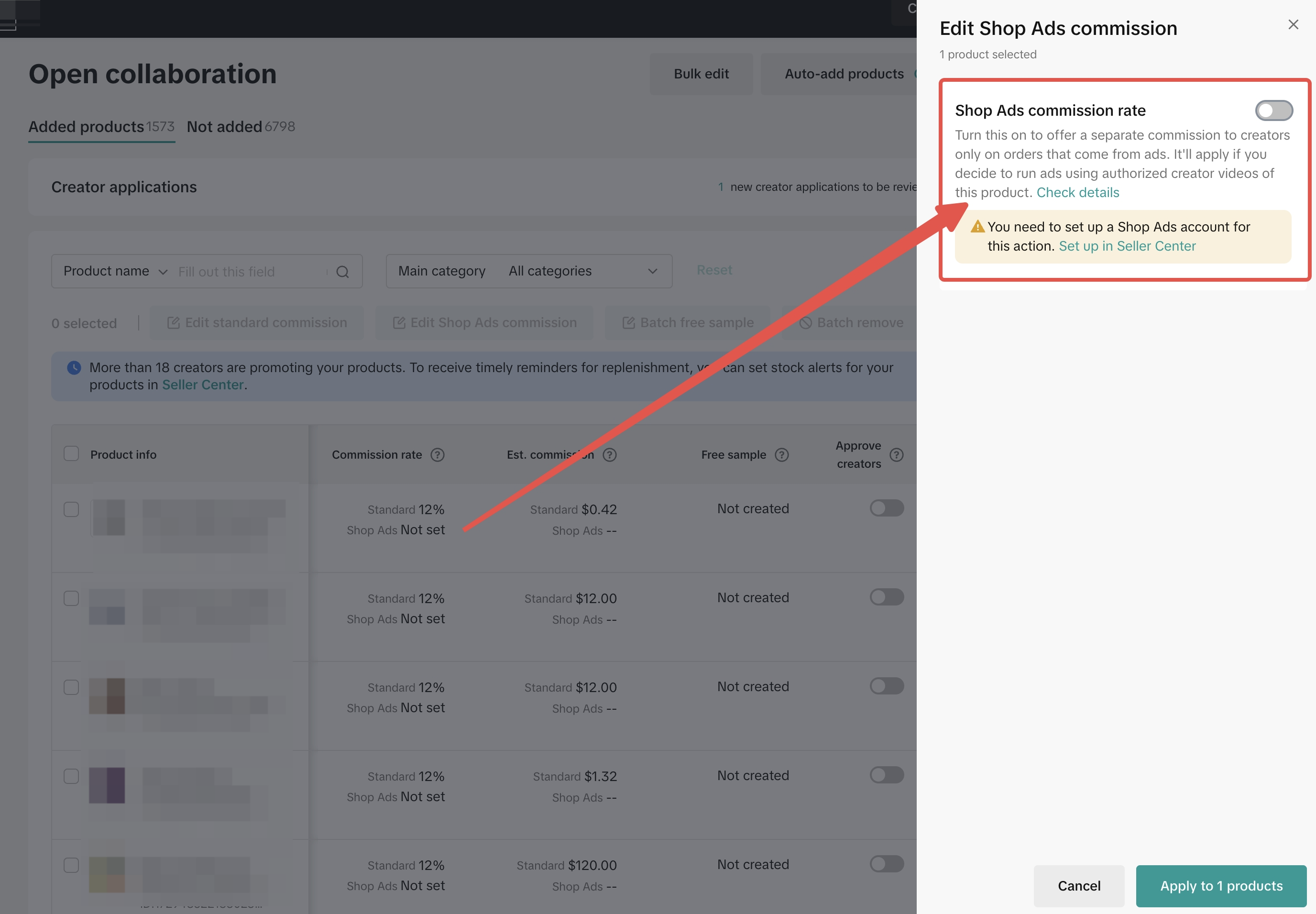The image size is (1316, 914).
Task: Click the yellow warning triangle icon
Action: (x=977, y=227)
